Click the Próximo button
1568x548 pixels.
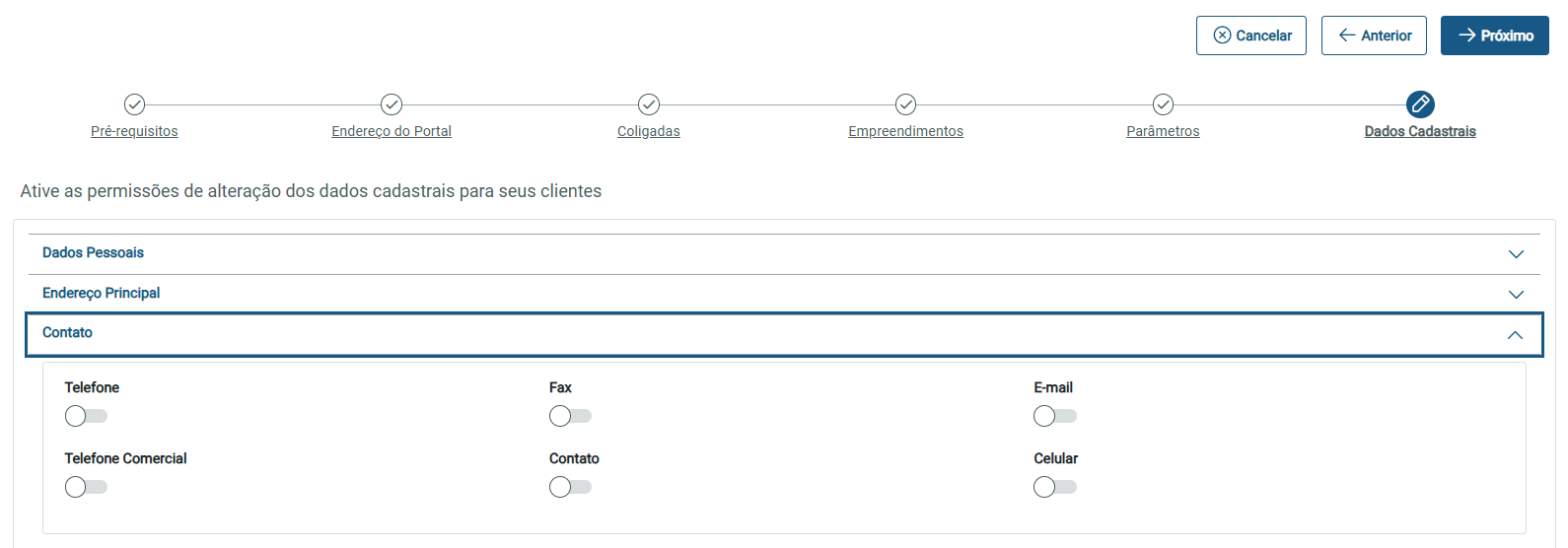pyautogui.click(x=1494, y=35)
